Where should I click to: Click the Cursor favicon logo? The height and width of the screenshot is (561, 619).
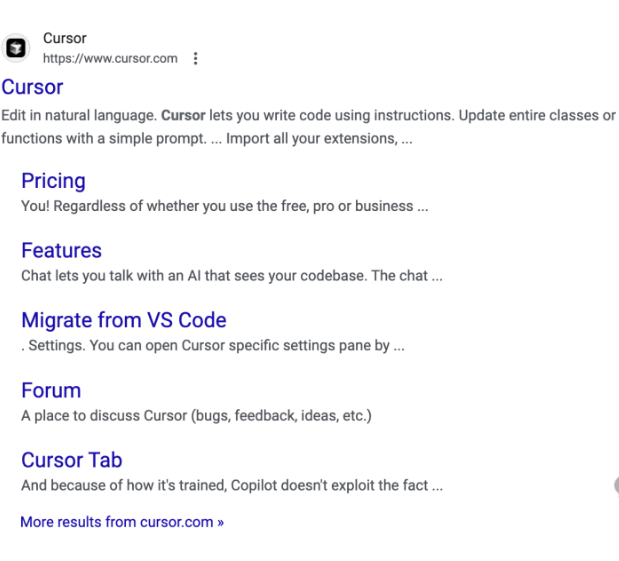tap(16, 48)
